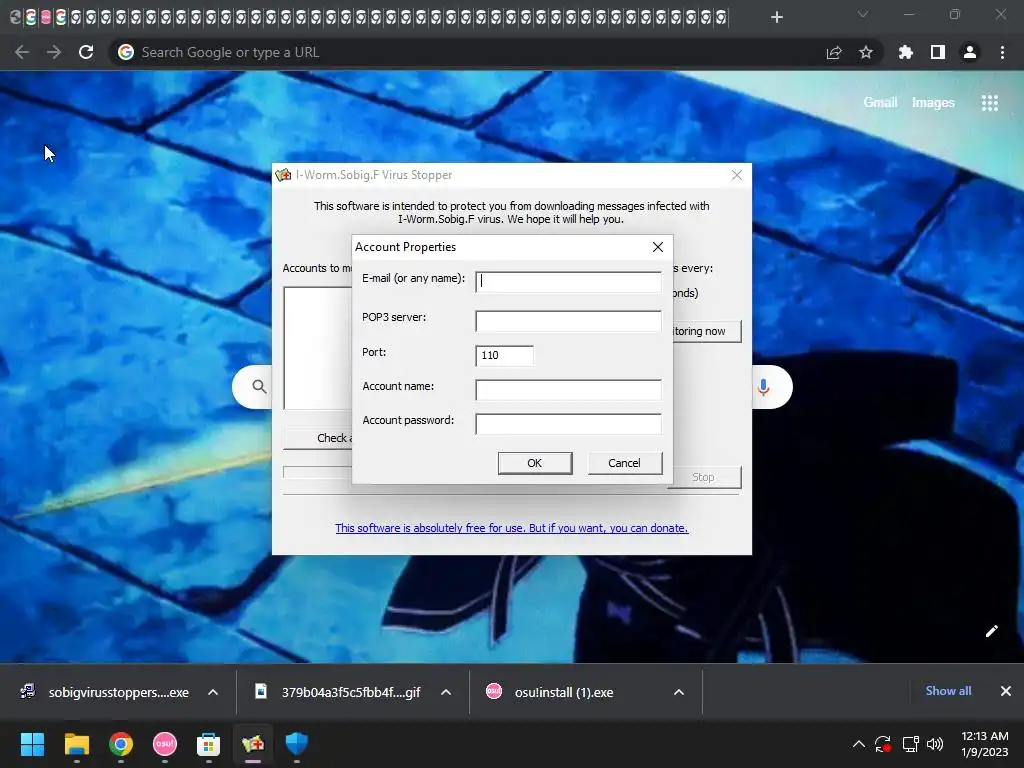Select the Account password field
The width and height of the screenshot is (1024, 768).
[568, 424]
